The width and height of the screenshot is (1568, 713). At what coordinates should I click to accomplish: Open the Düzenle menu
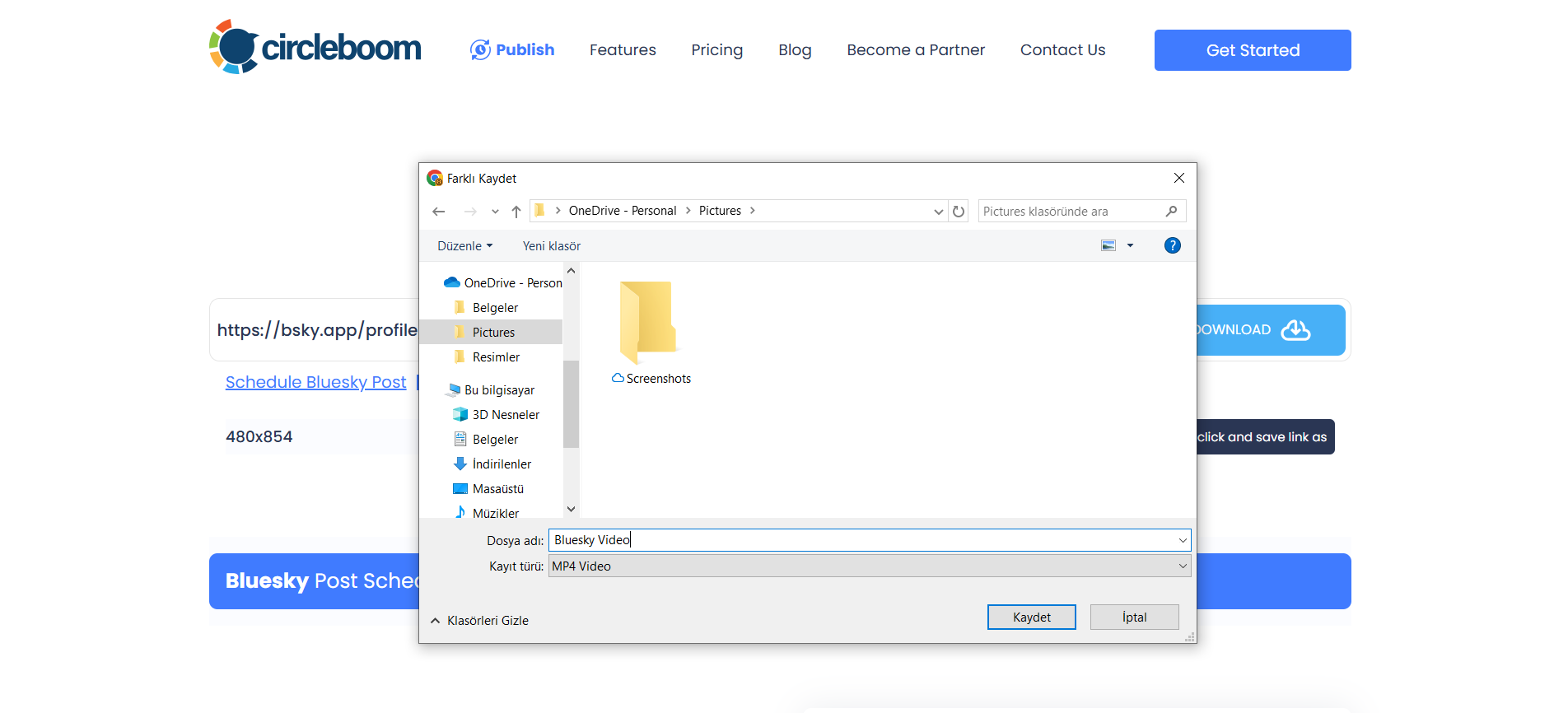(x=465, y=245)
